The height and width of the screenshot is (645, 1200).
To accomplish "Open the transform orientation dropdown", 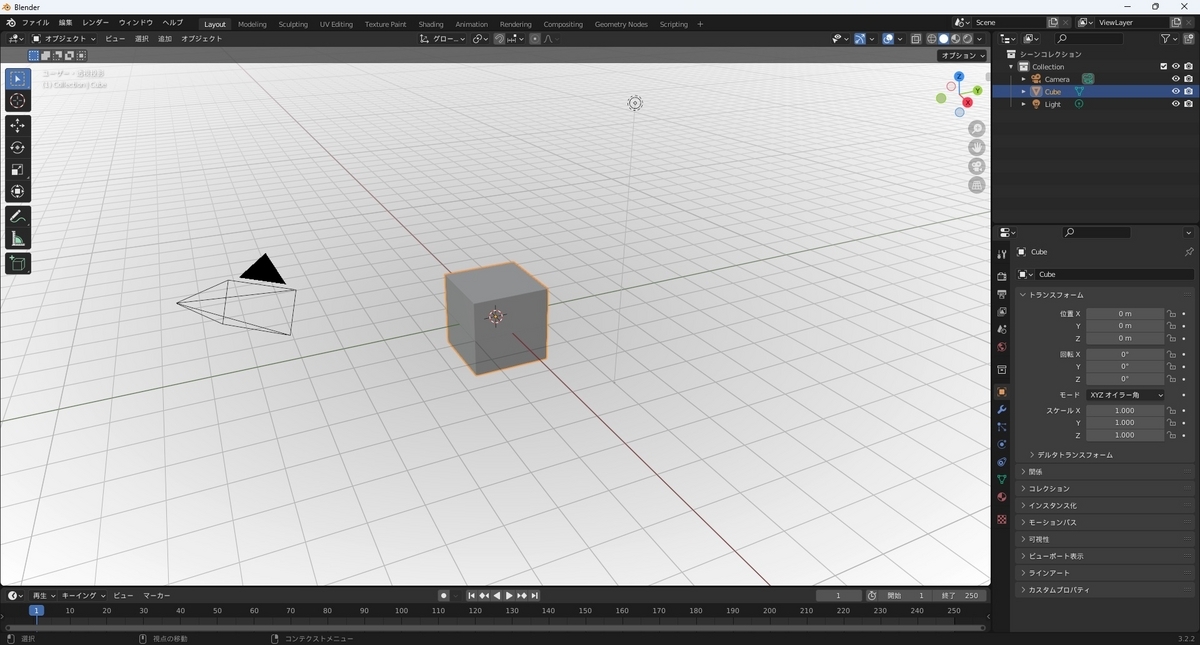I will 442,39.
